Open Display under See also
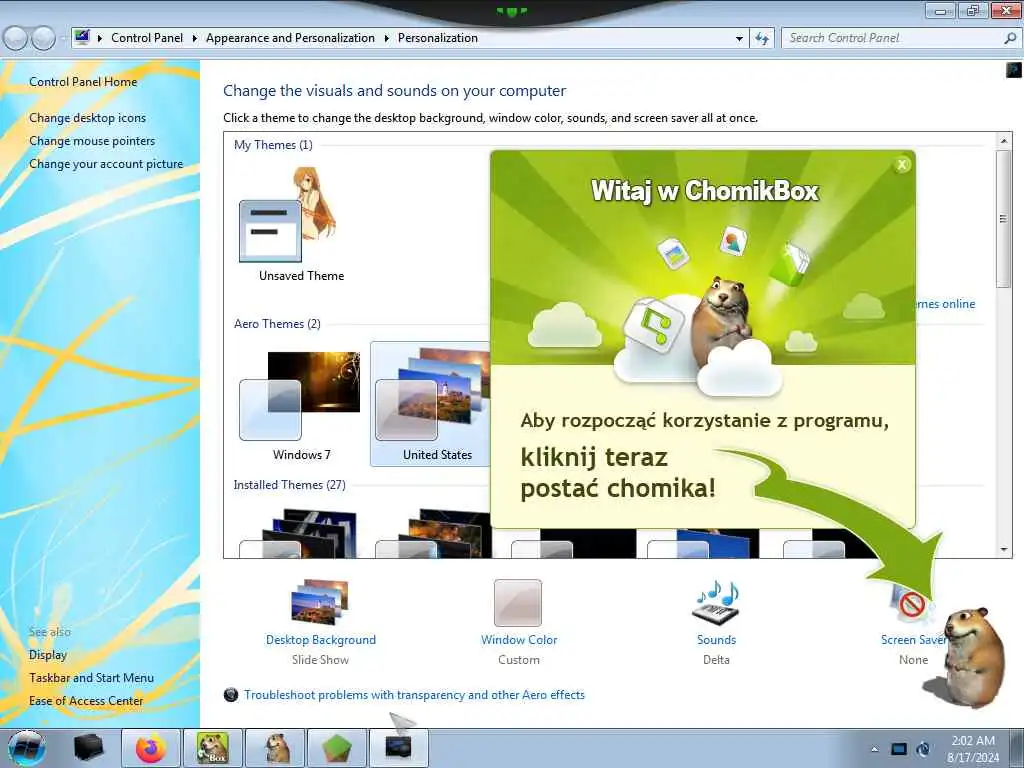 pyautogui.click(x=48, y=655)
